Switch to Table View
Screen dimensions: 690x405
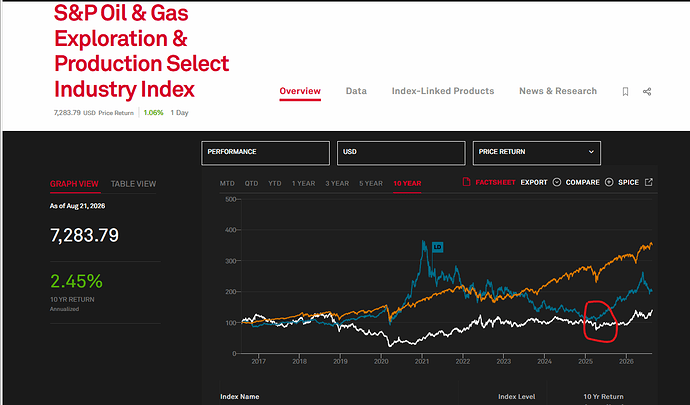tap(133, 184)
